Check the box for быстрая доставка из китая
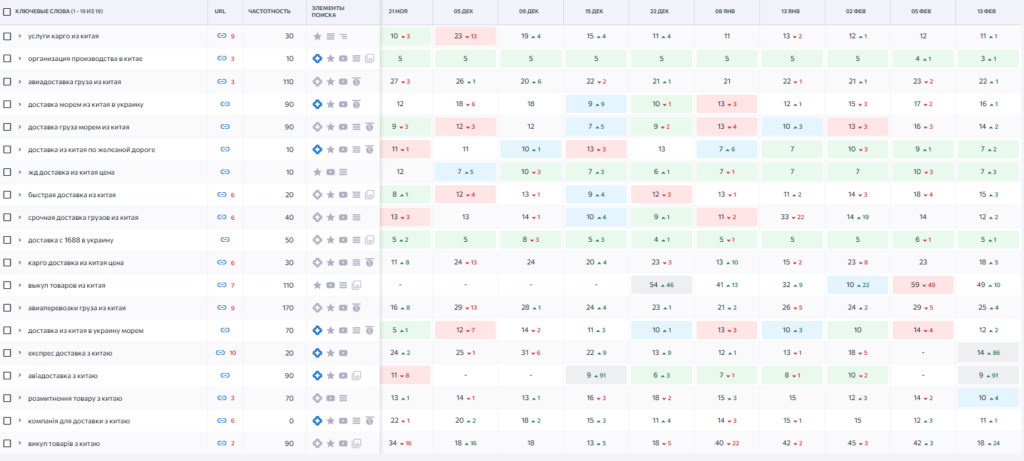 (x=7, y=195)
